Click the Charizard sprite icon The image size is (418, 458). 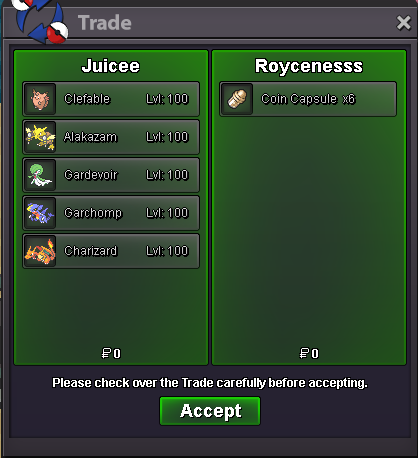(x=40, y=251)
